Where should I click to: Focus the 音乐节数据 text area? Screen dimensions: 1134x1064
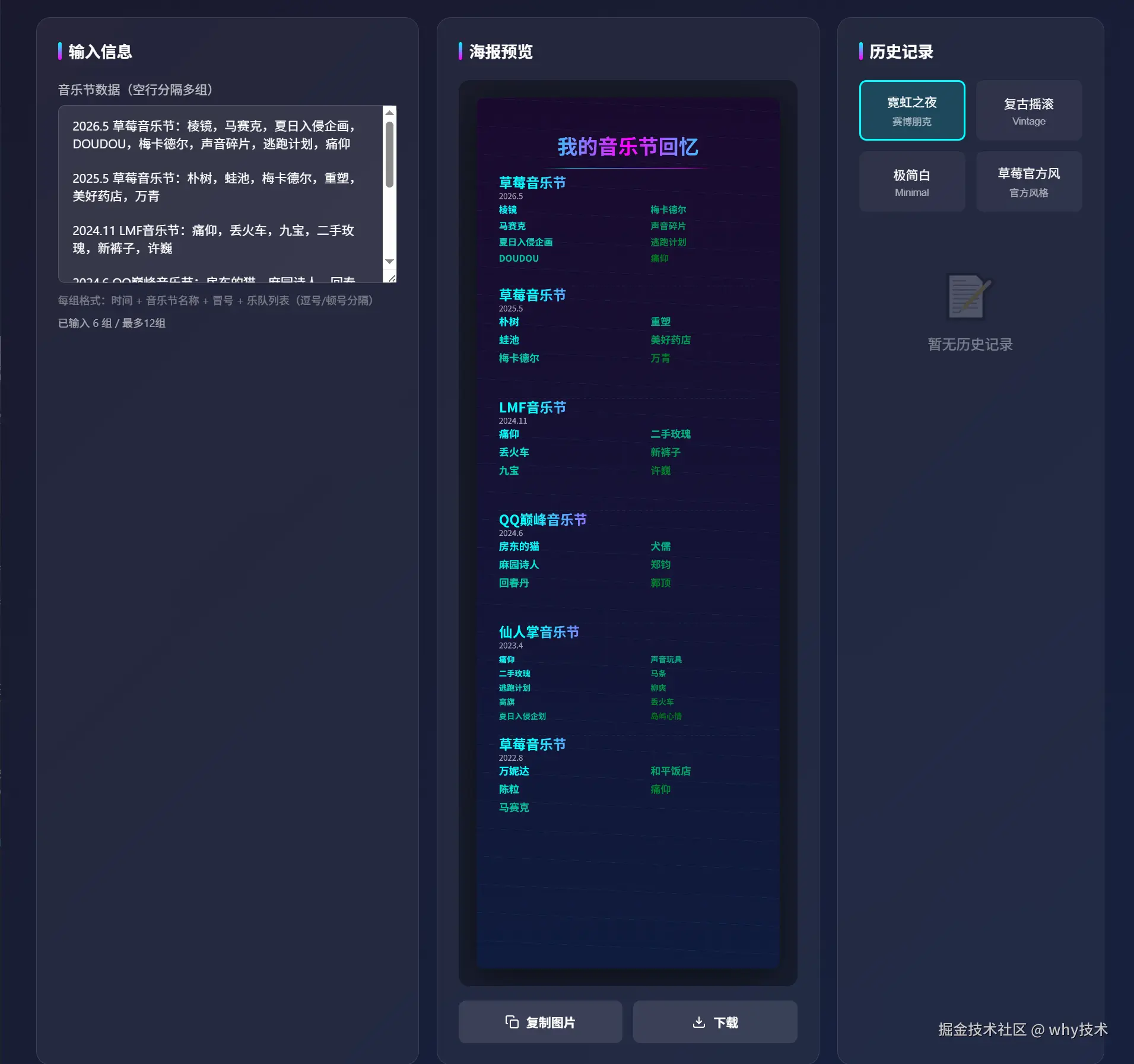[x=221, y=194]
